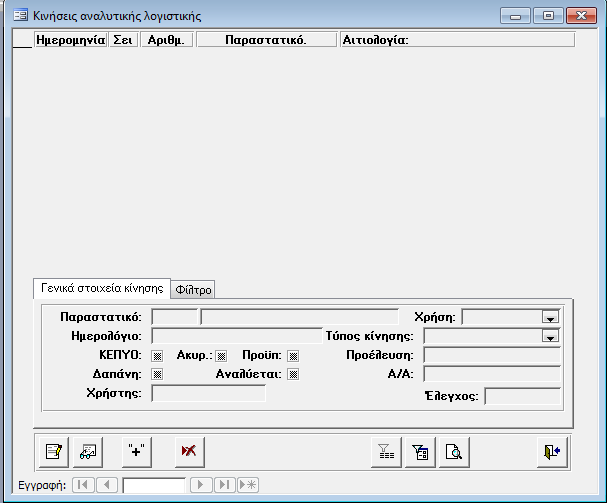Toggle the ΚΕΠΥΟ checkbox
This screenshot has height=503, width=607.
(x=156, y=355)
